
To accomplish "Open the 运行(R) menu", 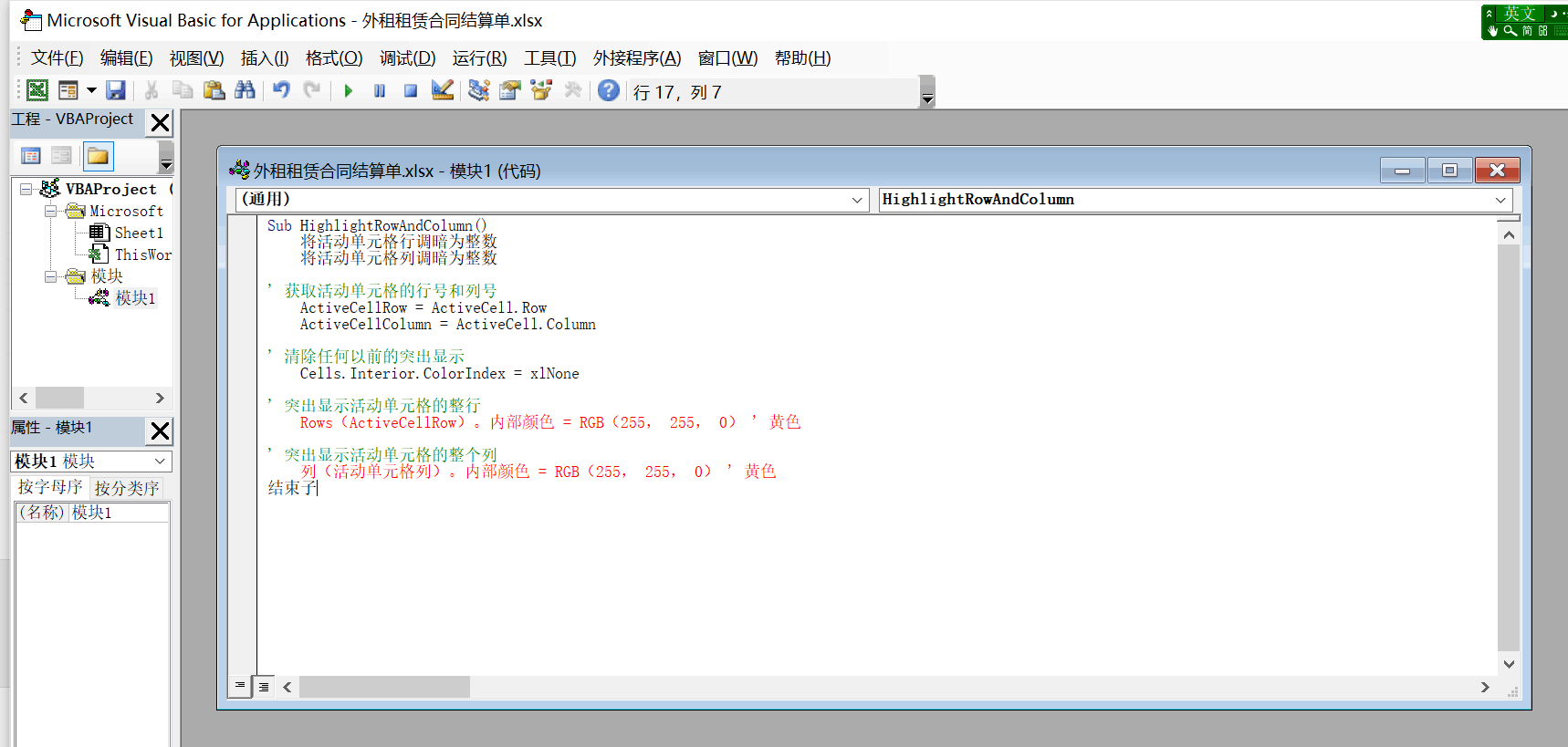I will point(480,58).
